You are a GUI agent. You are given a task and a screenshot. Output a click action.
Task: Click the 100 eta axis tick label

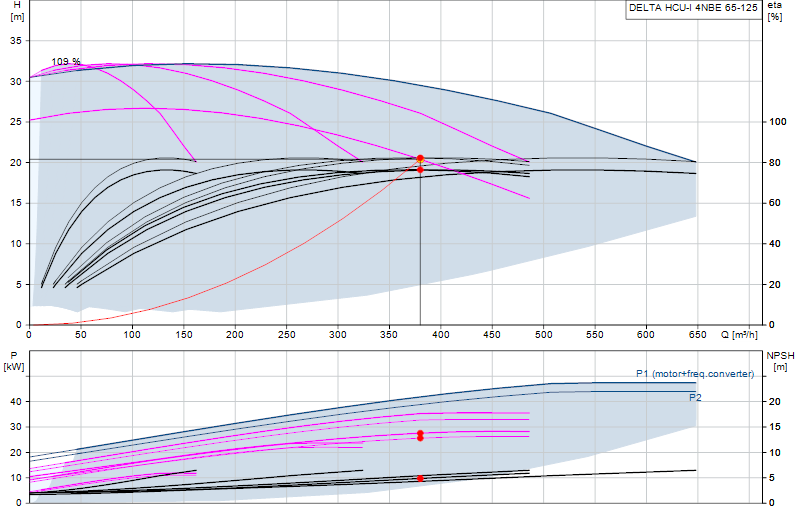[x=778, y=121]
